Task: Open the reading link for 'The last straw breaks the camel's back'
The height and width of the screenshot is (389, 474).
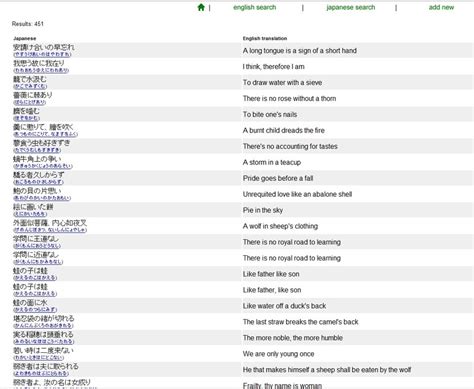Action: [43, 326]
